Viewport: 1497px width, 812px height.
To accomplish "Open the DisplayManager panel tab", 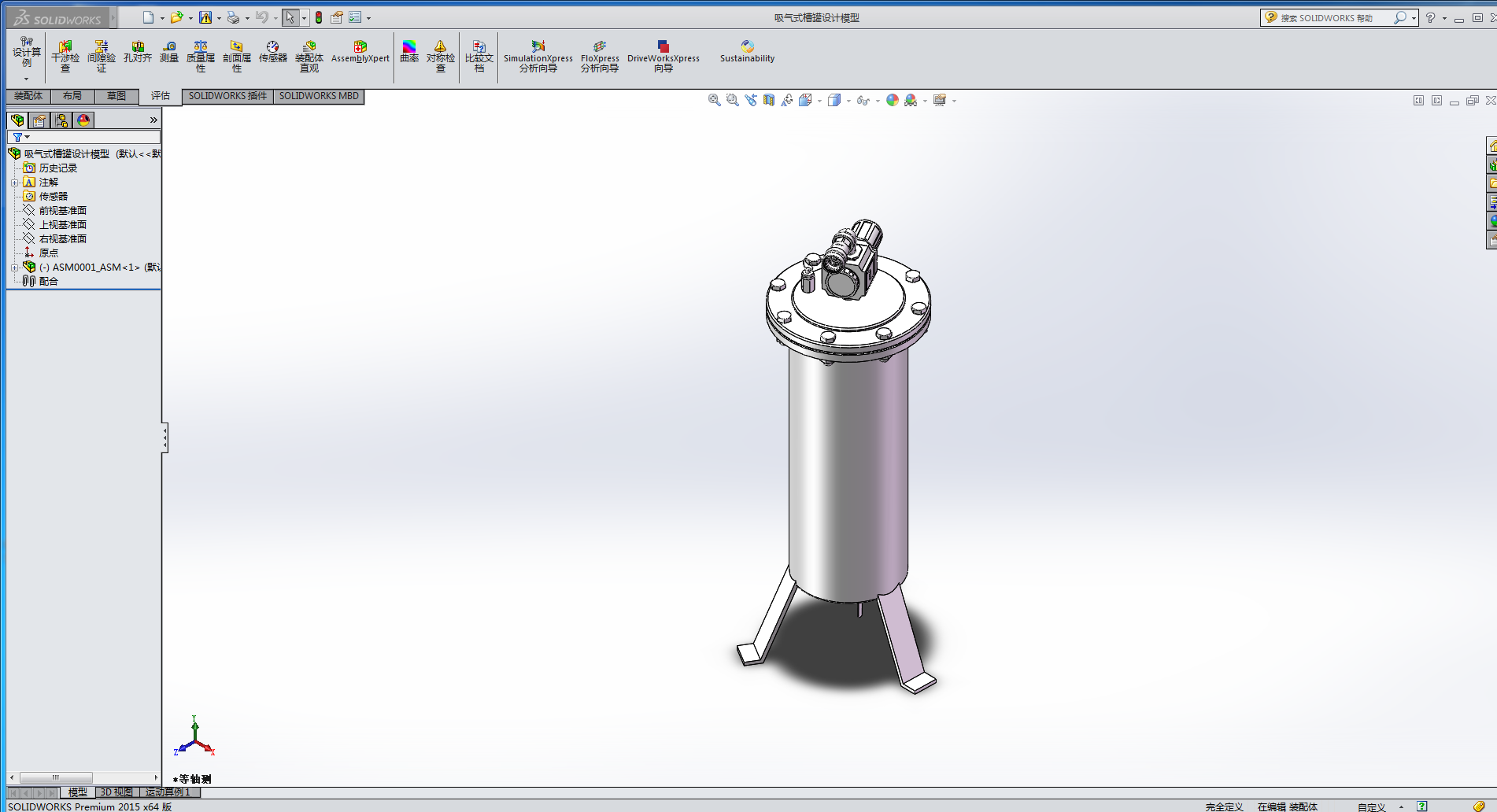I will pos(83,120).
